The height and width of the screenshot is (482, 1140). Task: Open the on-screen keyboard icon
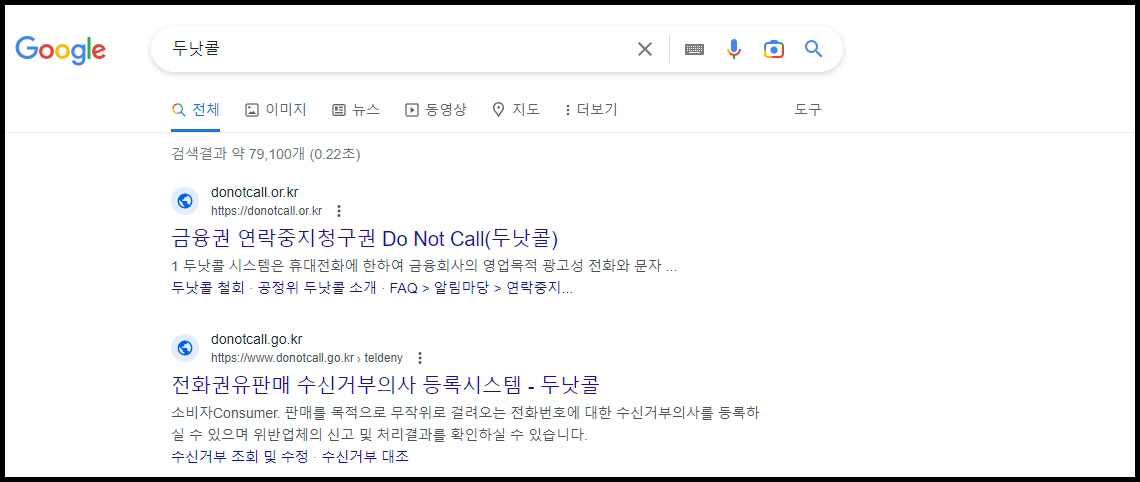(x=694, y=49)
